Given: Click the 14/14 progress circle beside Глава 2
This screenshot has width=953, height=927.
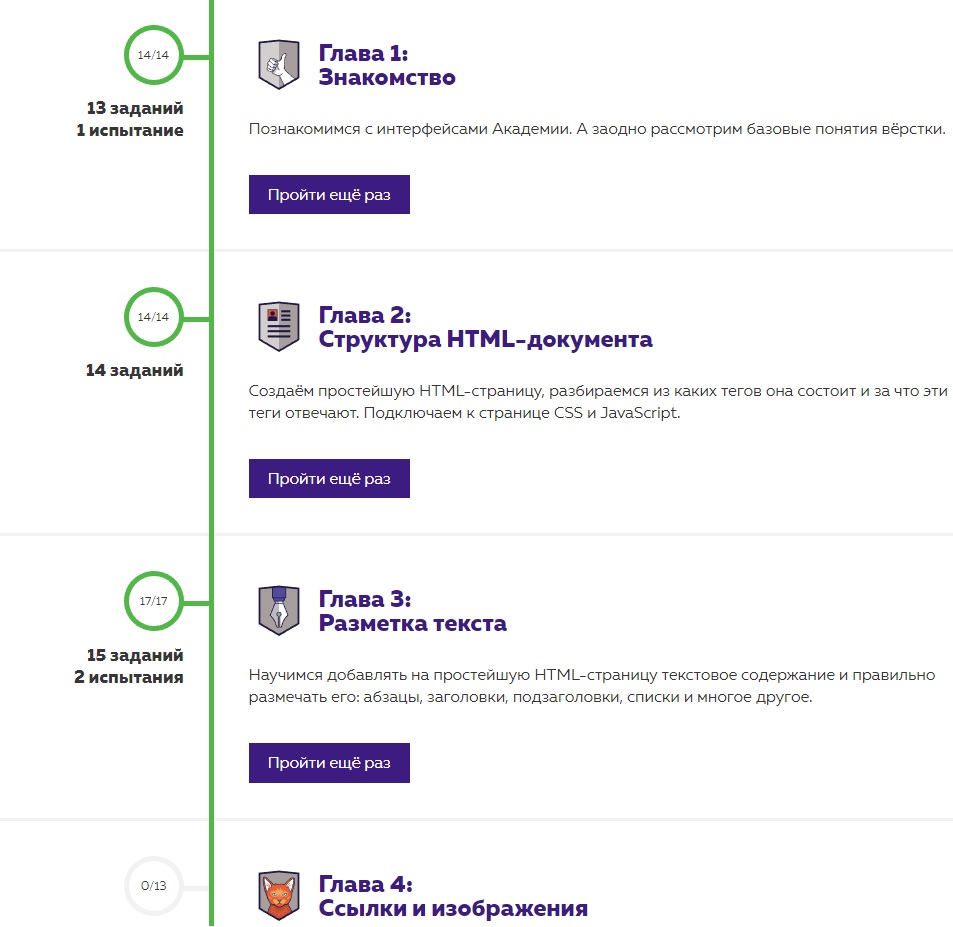Looking at the screenshot, I should click(153, 317).
